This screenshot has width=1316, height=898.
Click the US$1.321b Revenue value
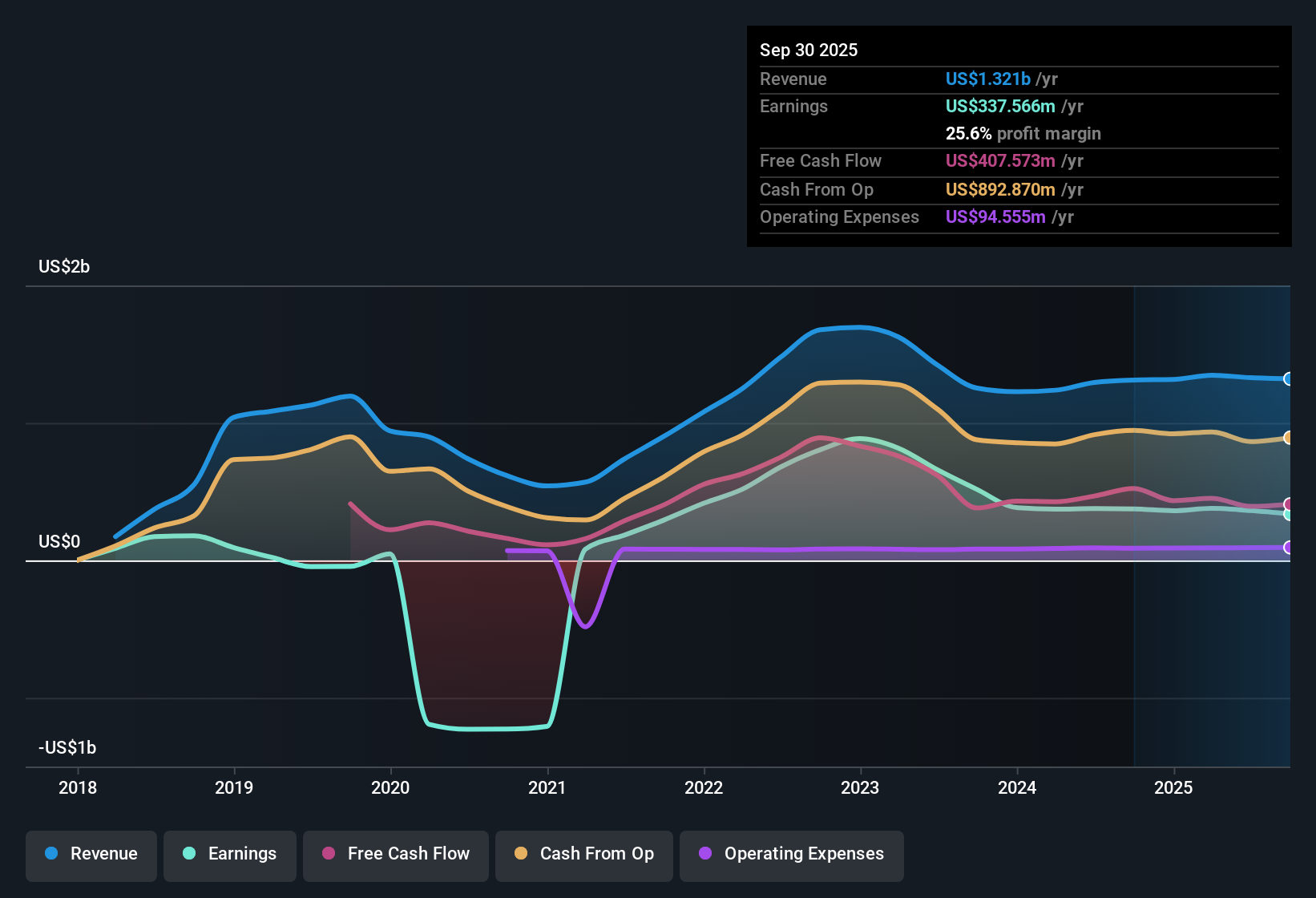(x=987, y=79)
